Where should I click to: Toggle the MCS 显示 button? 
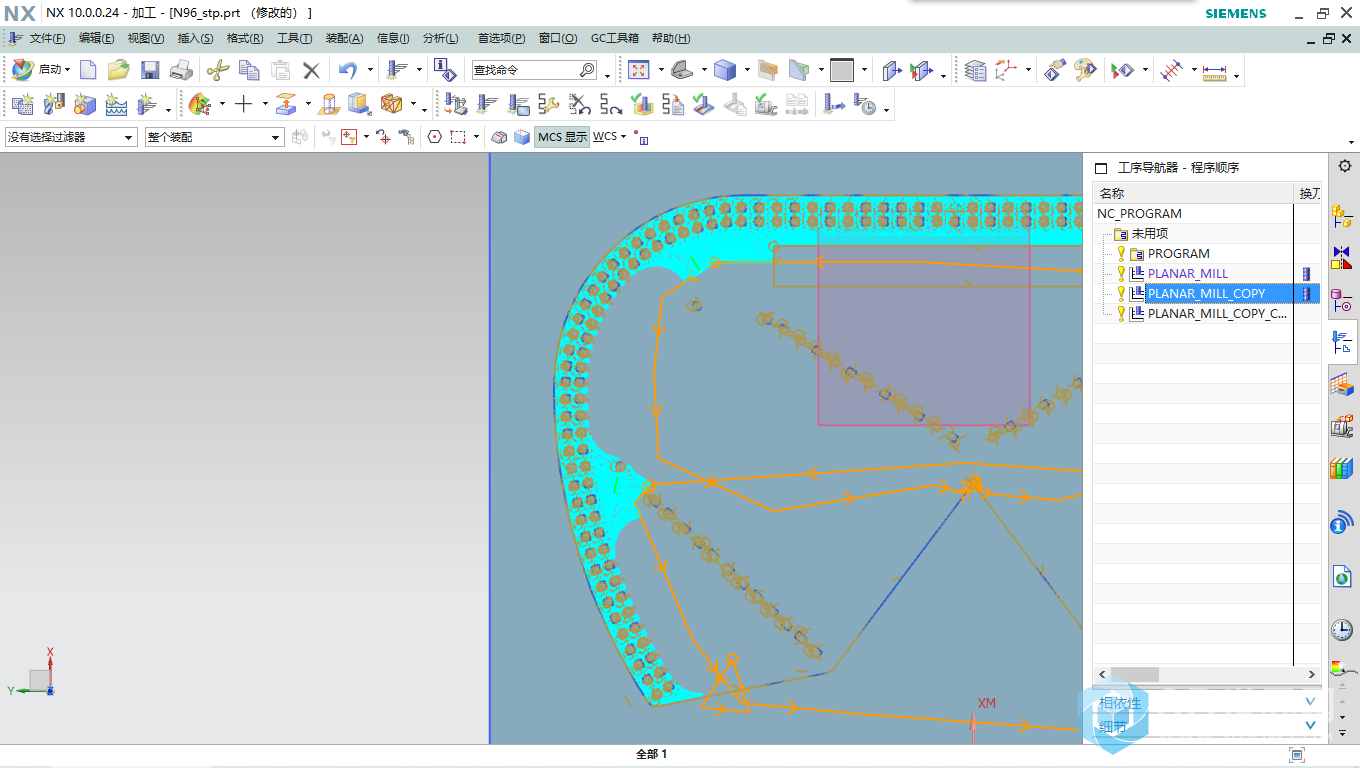point(562,137)
